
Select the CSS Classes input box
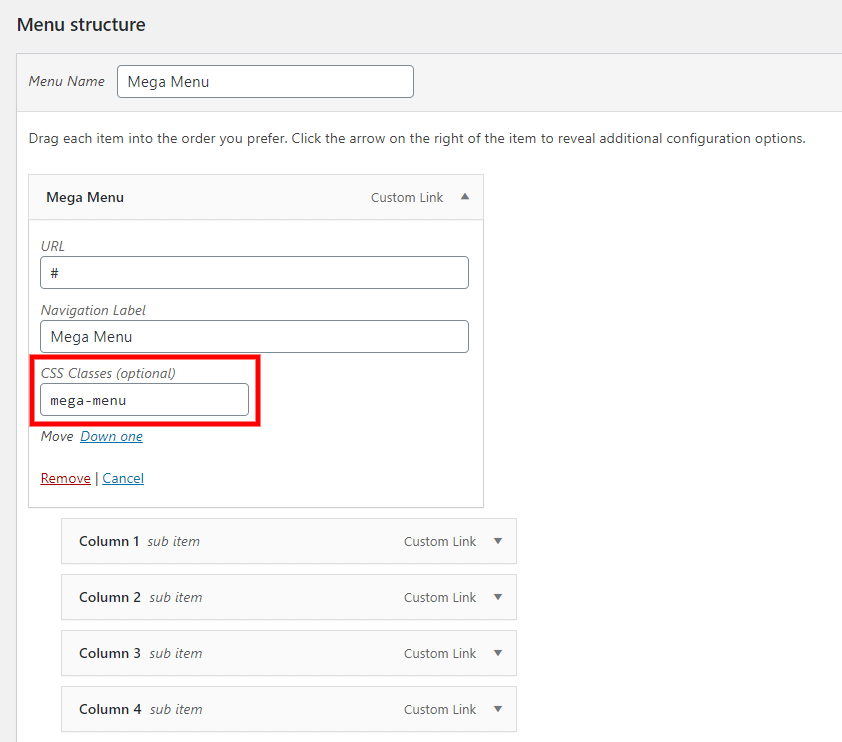144,400
